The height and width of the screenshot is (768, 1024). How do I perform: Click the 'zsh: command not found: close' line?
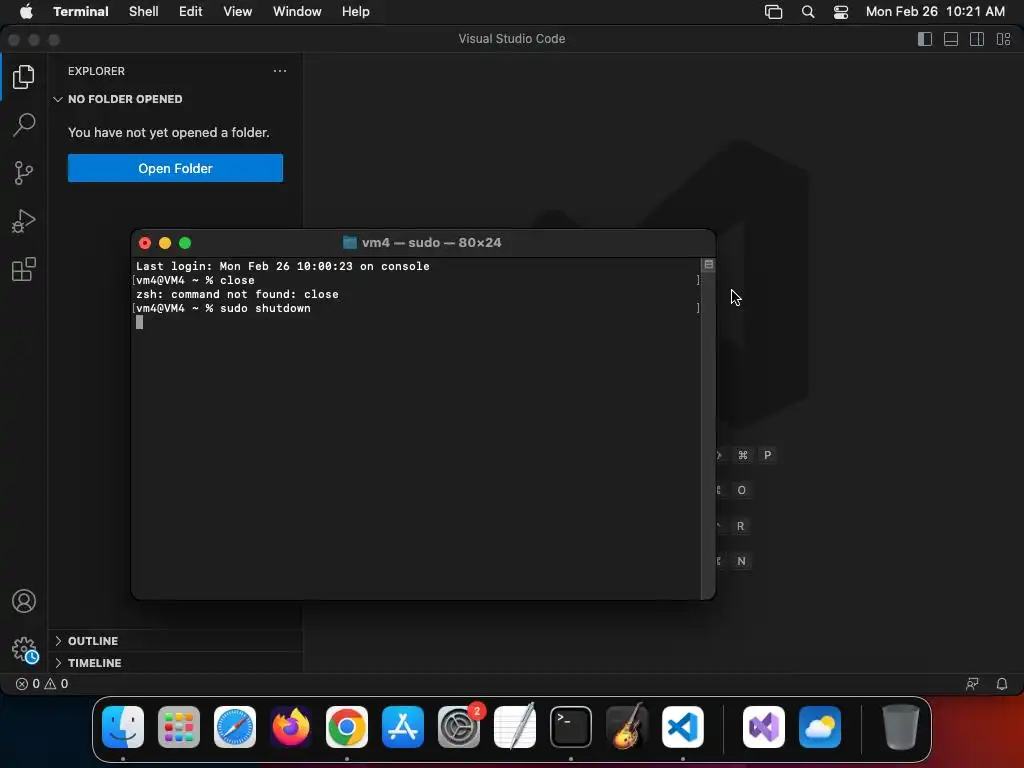click(x=237, y=295)
